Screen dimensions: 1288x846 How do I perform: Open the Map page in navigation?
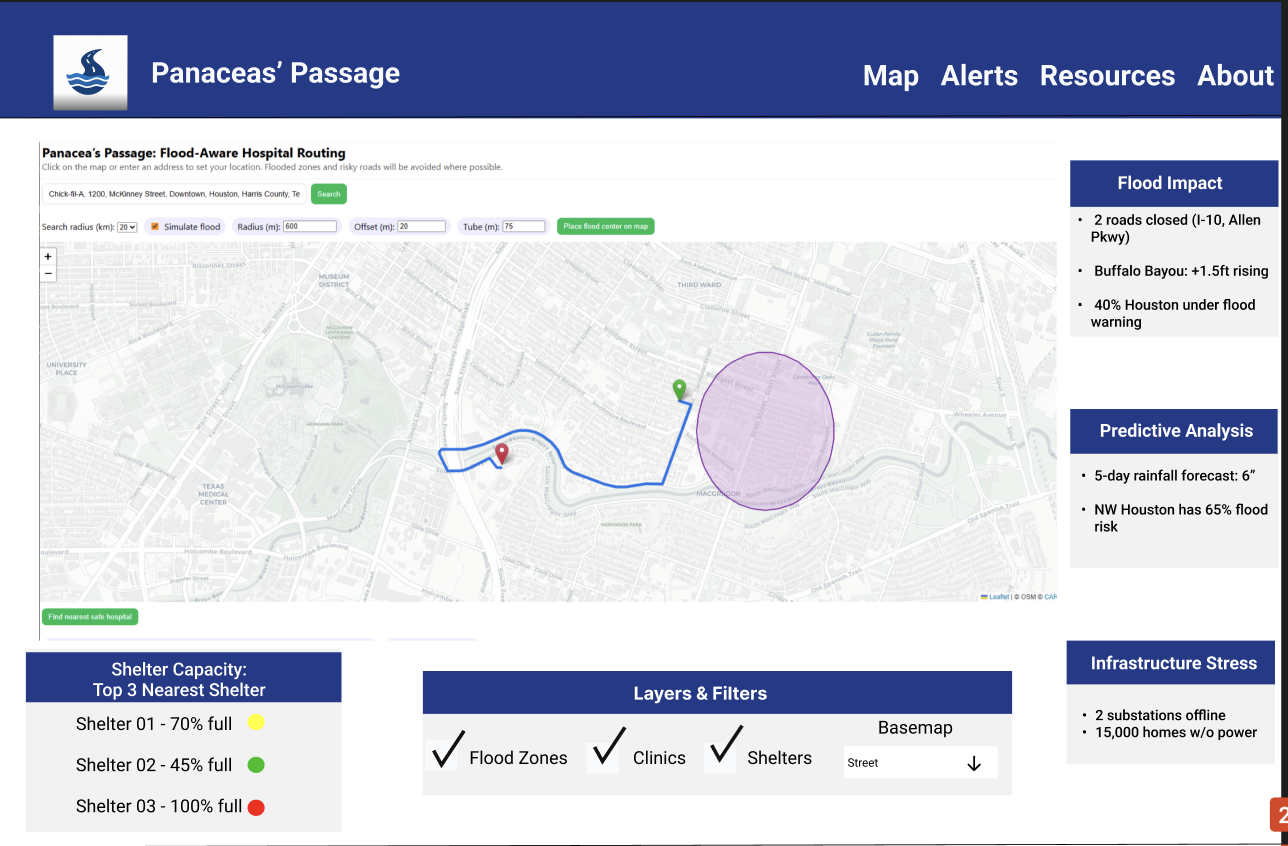coord(891,76)
